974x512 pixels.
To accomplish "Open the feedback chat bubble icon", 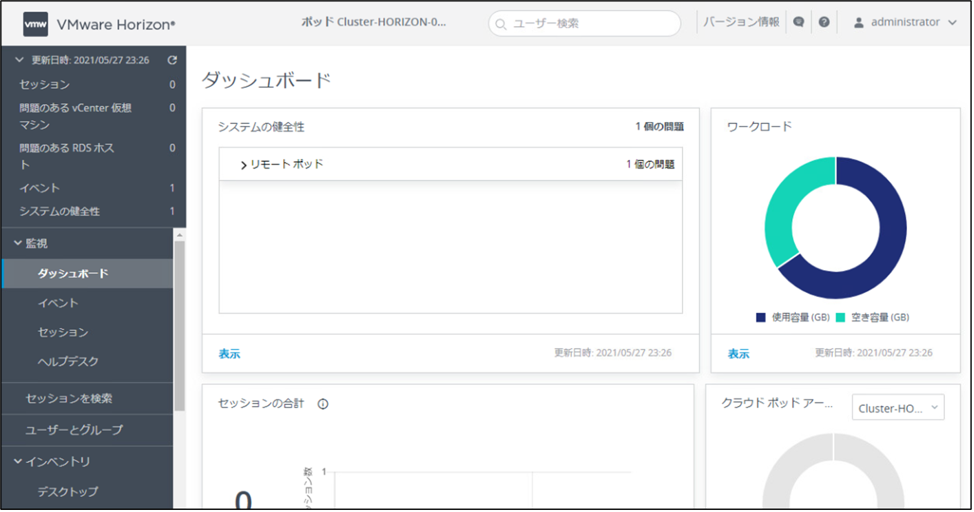I will (798, 22).
